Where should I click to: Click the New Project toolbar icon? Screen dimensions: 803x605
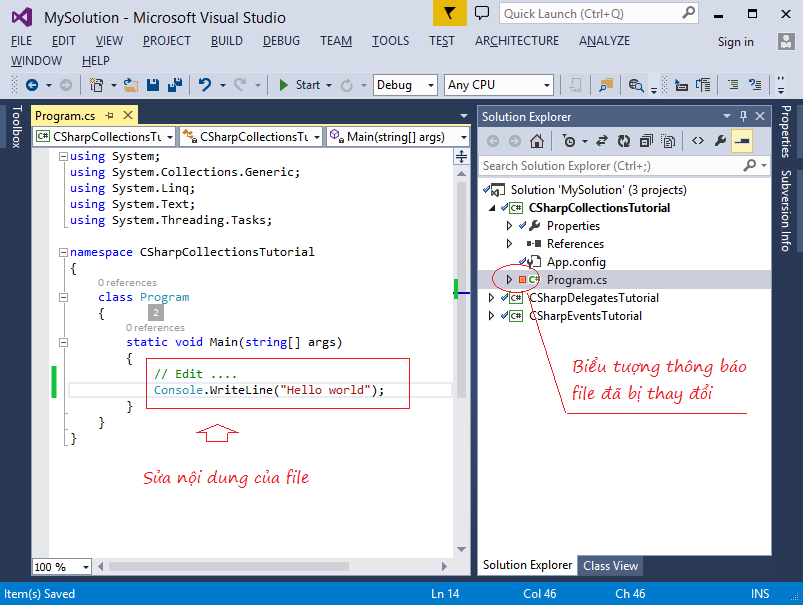pyautogui.click(x=96, y=85)
